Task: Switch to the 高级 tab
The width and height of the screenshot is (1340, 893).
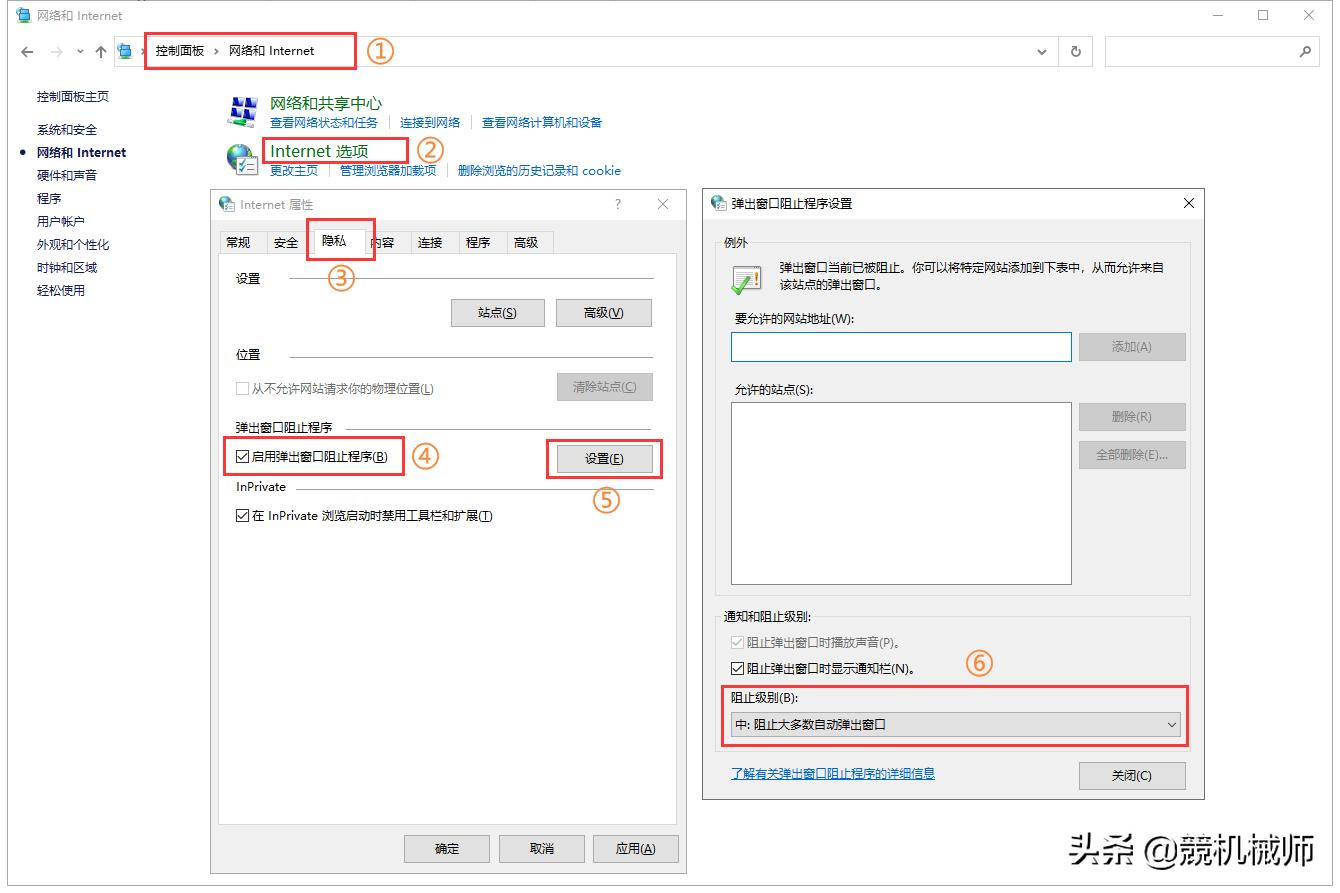Action: click(x=526, y=242)
